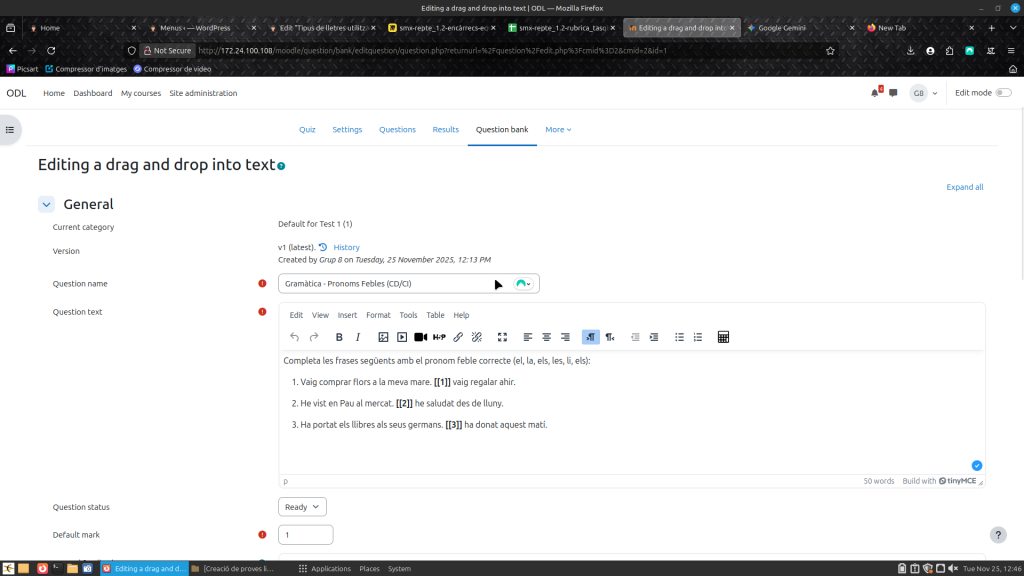The height and width of the screenshot is (576, 1024).
Task: Open the H5P insert tool
Action: (439, 337)
